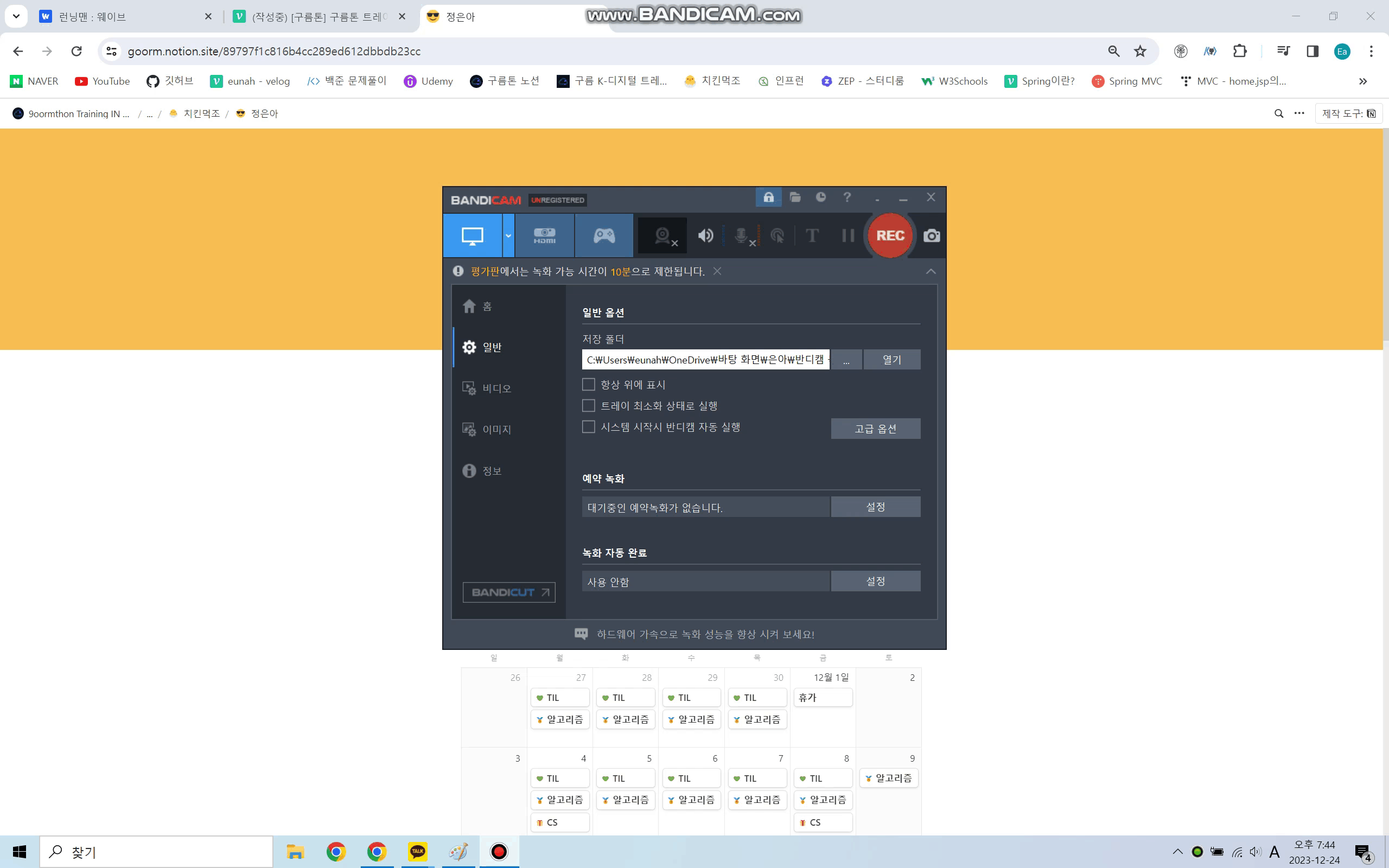
Task: Enable 항상 위에 표시 checkbox
Action: click(588, 384)
